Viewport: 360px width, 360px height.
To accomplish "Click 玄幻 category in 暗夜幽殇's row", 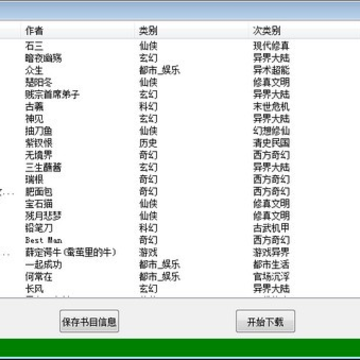I will (x=148, y=58).
